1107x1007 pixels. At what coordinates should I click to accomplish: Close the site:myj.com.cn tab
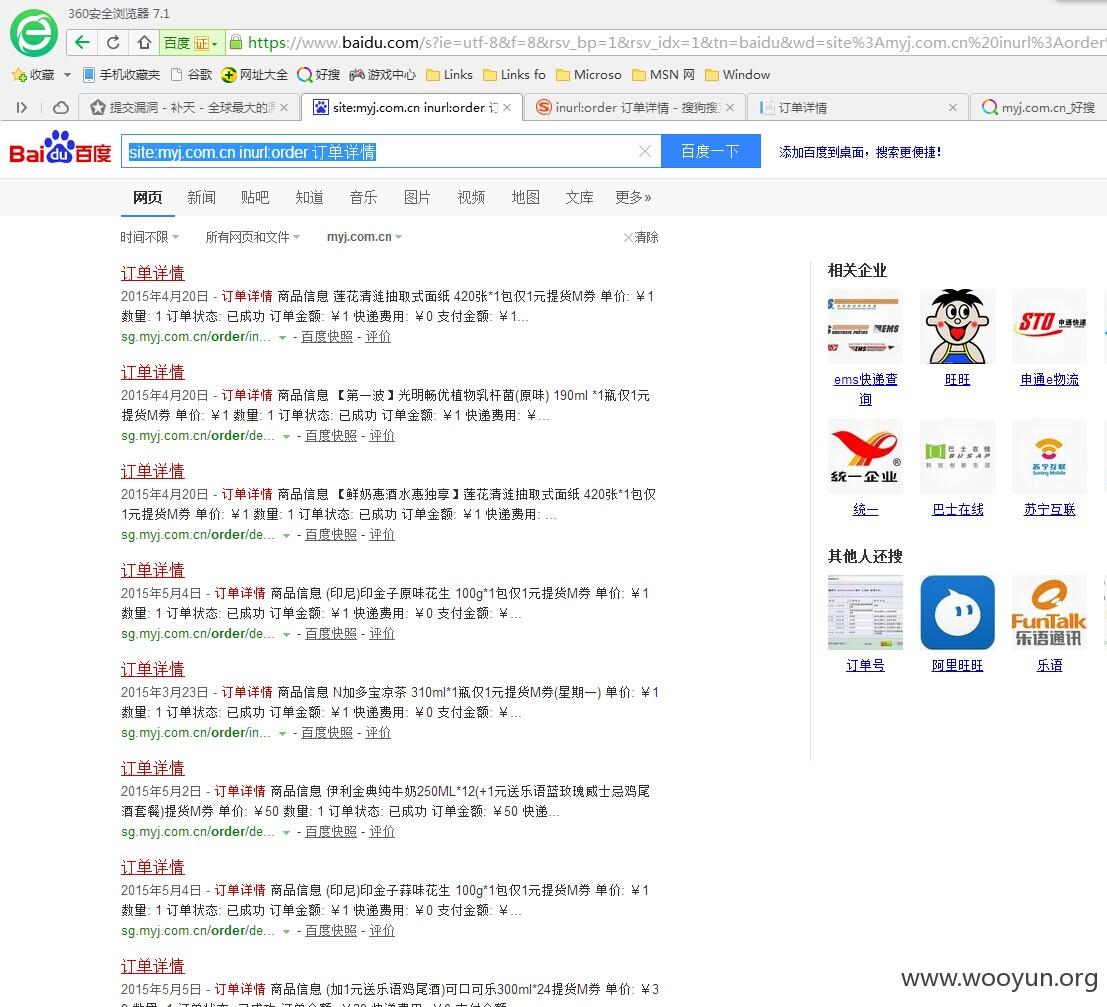pos(507,107)
